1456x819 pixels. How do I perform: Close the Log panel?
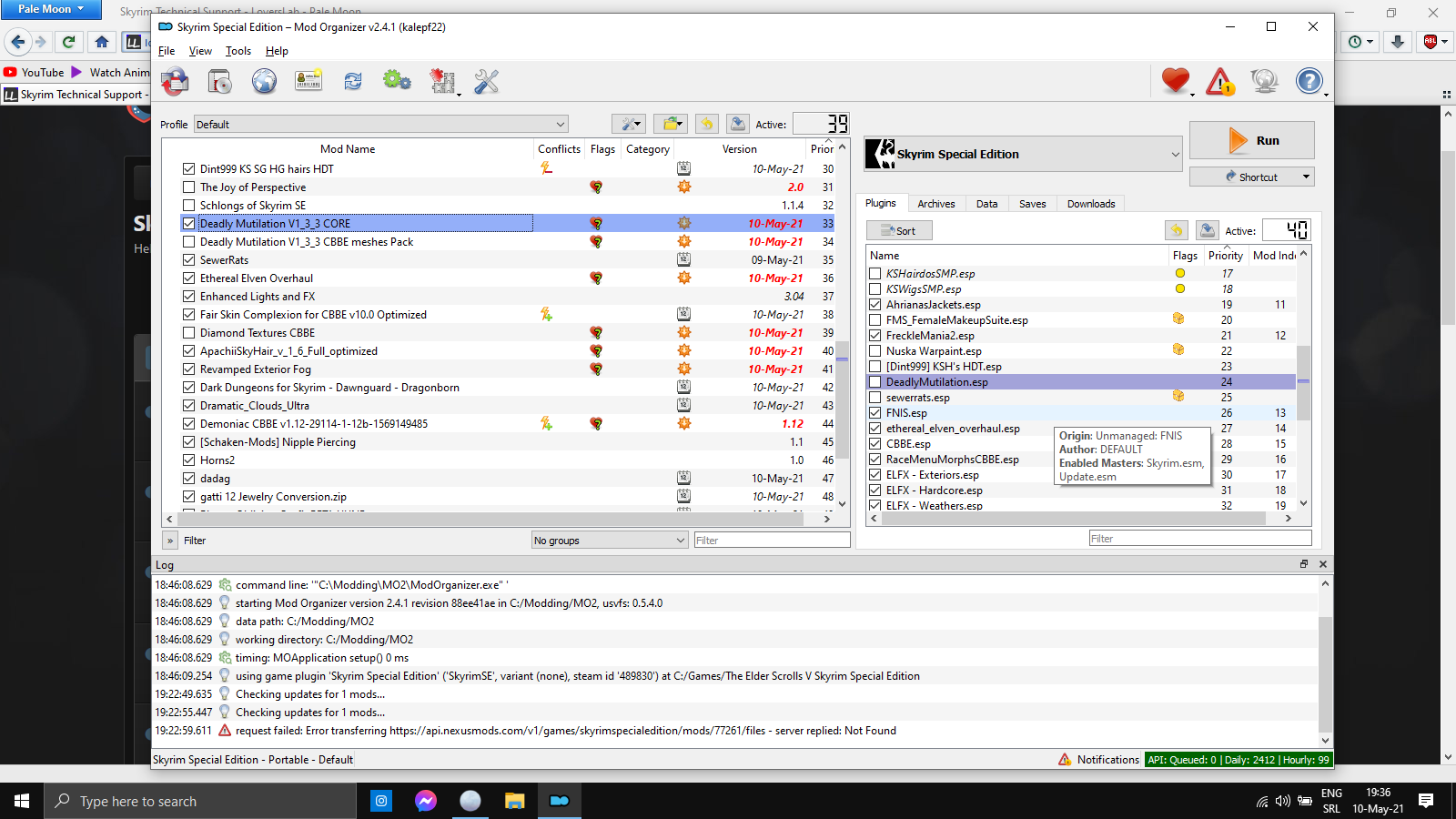[1323, 564]
